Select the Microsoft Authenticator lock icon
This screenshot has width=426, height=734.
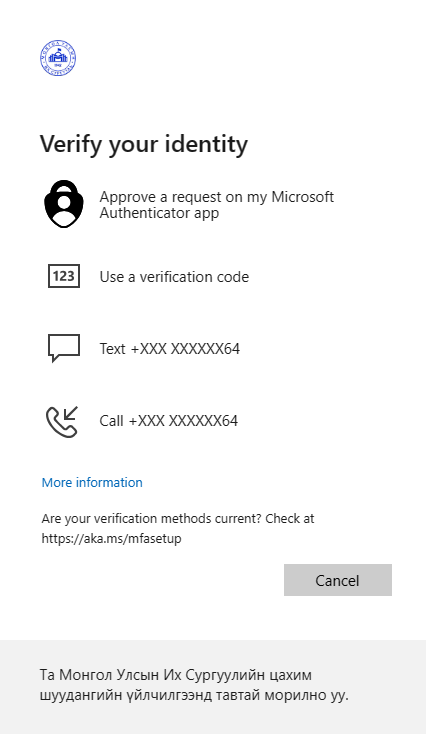coord(64,204)
